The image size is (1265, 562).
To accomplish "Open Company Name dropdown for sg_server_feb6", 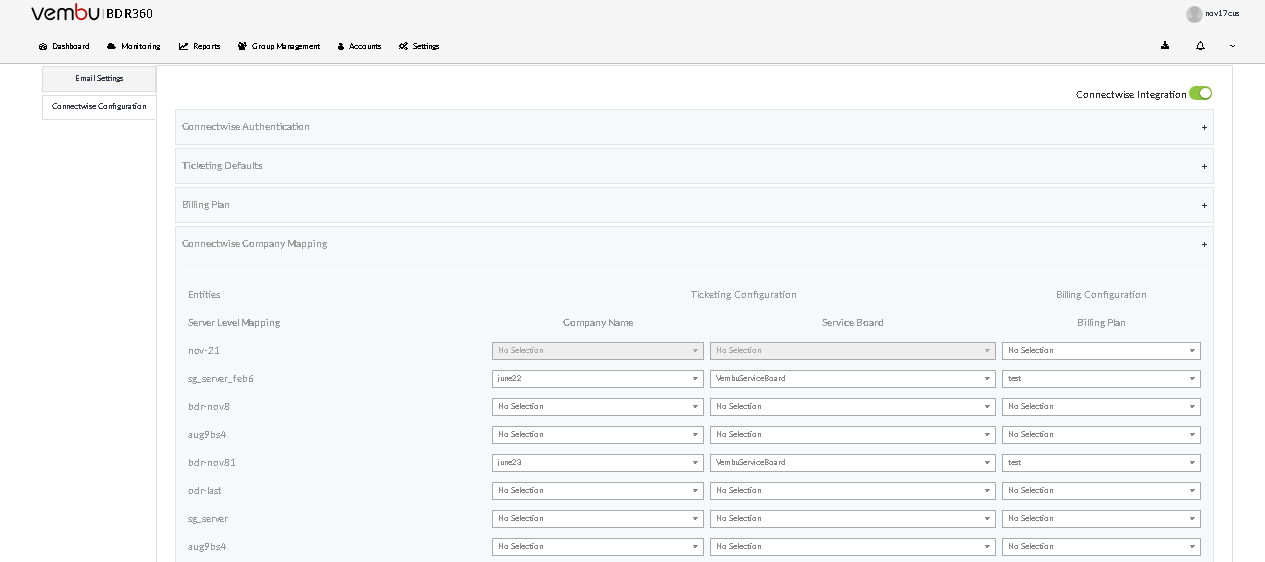I will [598, 379].
